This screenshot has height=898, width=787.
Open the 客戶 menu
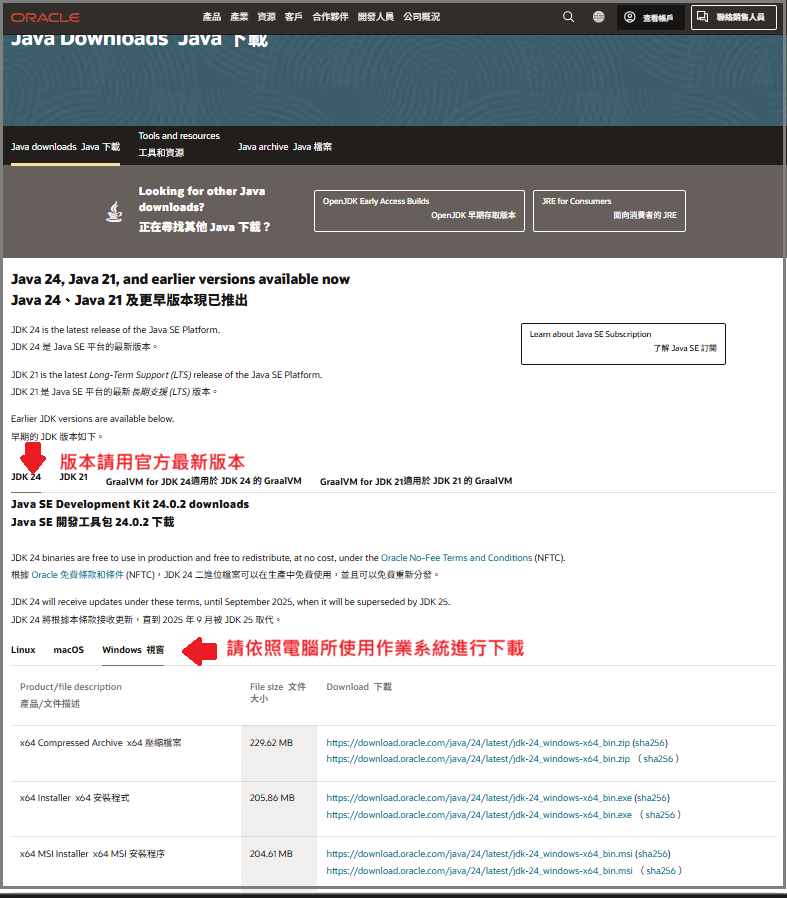(x=294, y=17)
